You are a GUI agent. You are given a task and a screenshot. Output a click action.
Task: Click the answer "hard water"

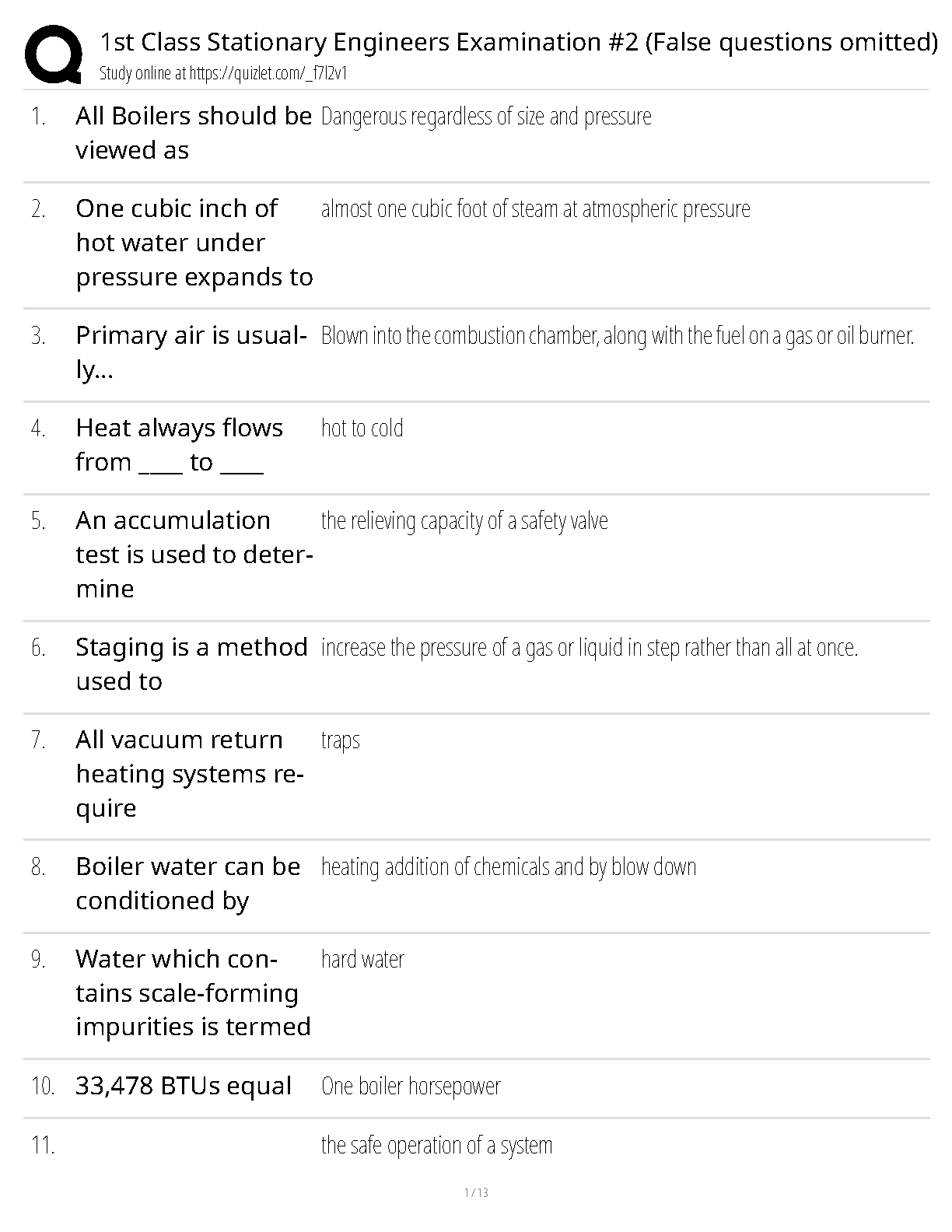coord(362,960)
